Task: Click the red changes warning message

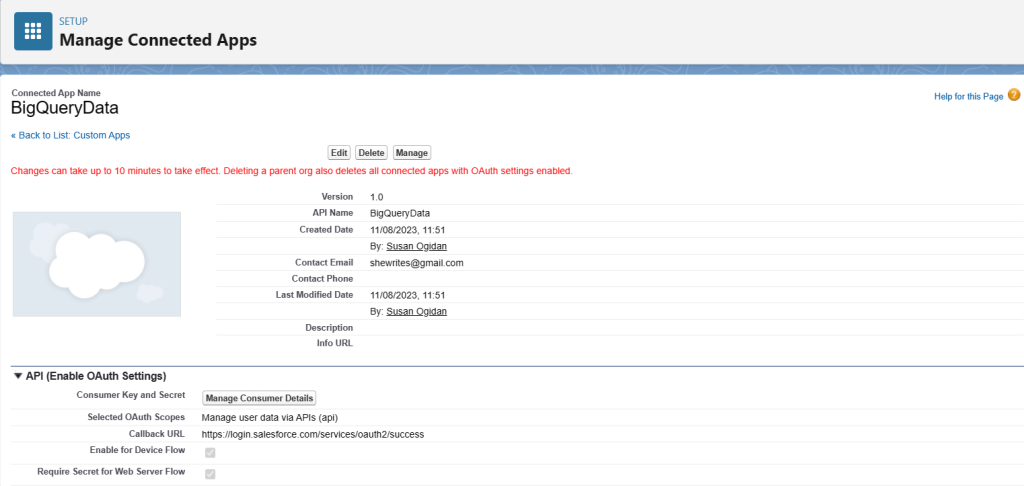Action: [x=292, y=171]
